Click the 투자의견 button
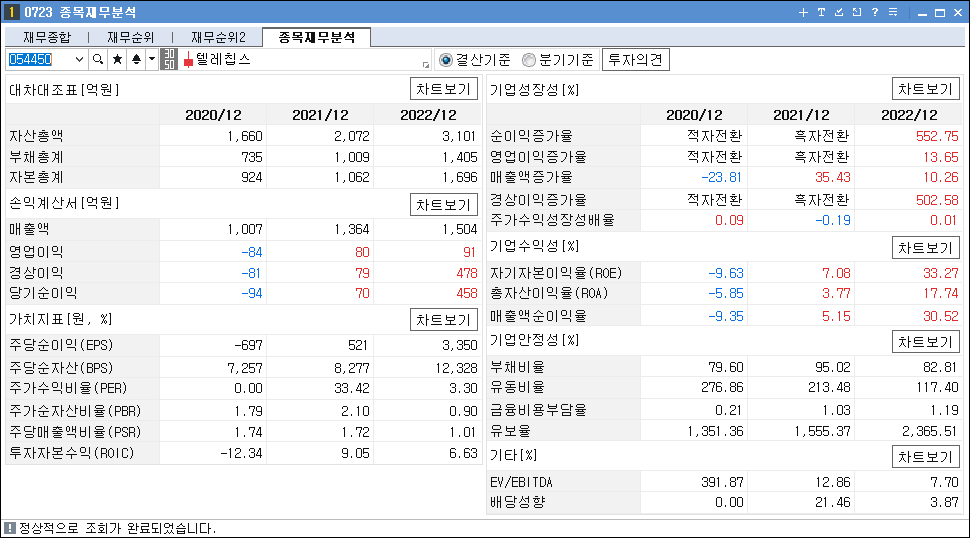 [x=635, y=60]
